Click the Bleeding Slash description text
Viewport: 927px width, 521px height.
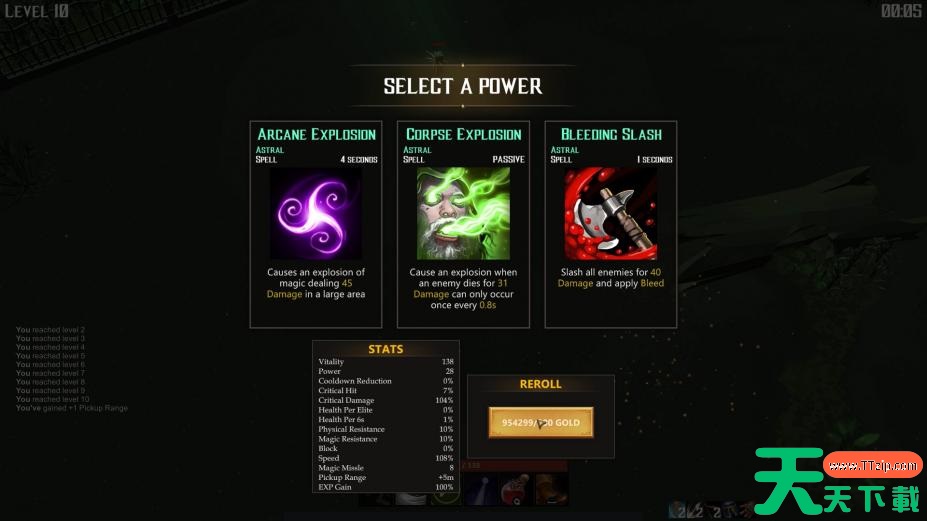click(x=611, y=278)
